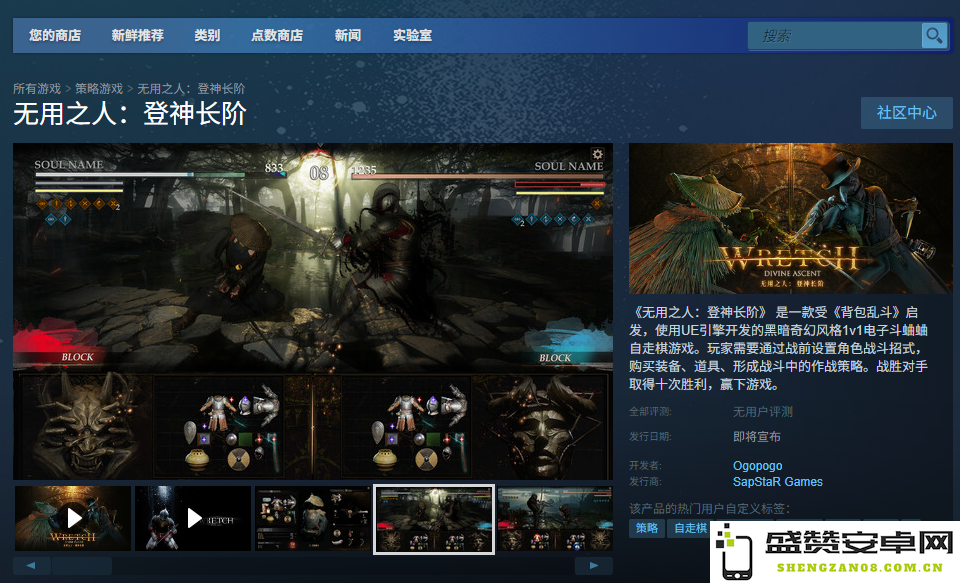Click the 即将宣布 release date text
The height and width of the screenshot is (583, 960).
pyautogui.click(x=757, y=437)
